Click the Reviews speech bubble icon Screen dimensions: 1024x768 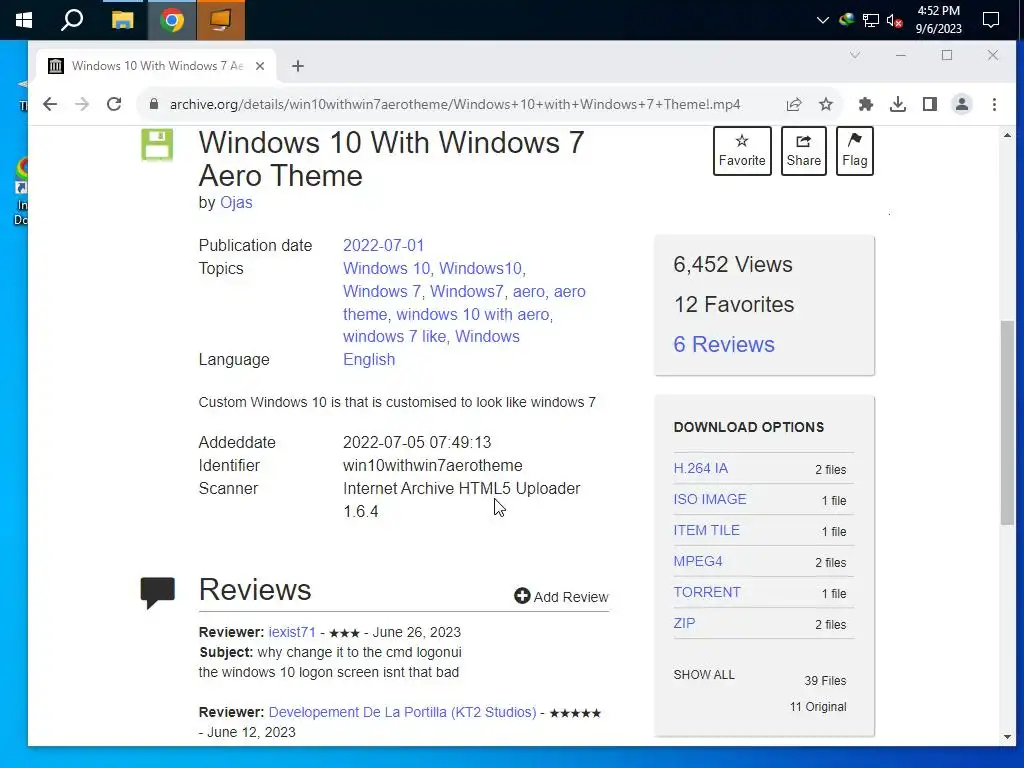[x=157, y=592]
